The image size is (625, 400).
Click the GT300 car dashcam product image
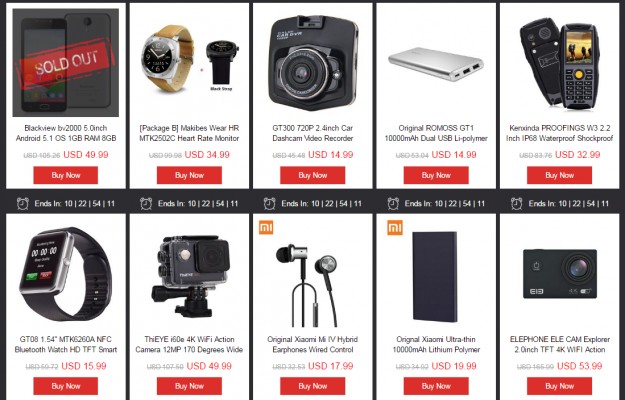tap(313, 63)
